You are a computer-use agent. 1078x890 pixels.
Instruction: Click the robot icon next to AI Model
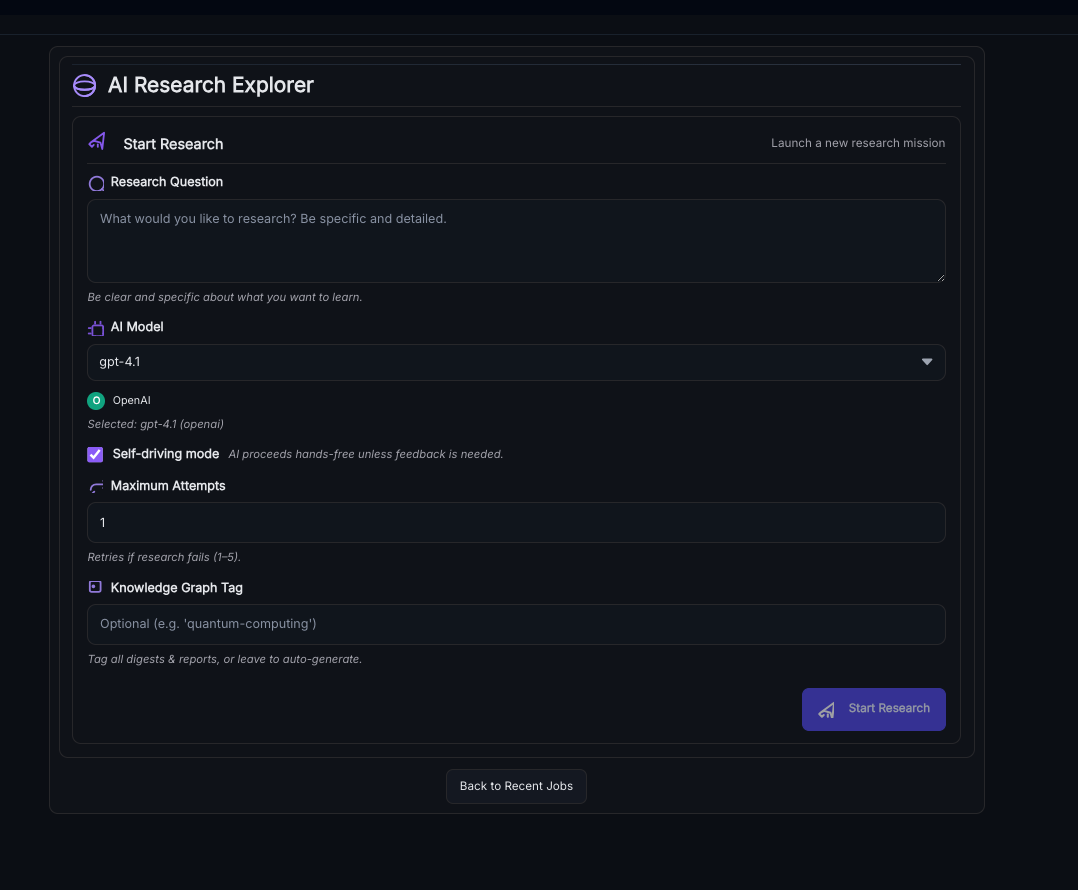click(96, 328)
